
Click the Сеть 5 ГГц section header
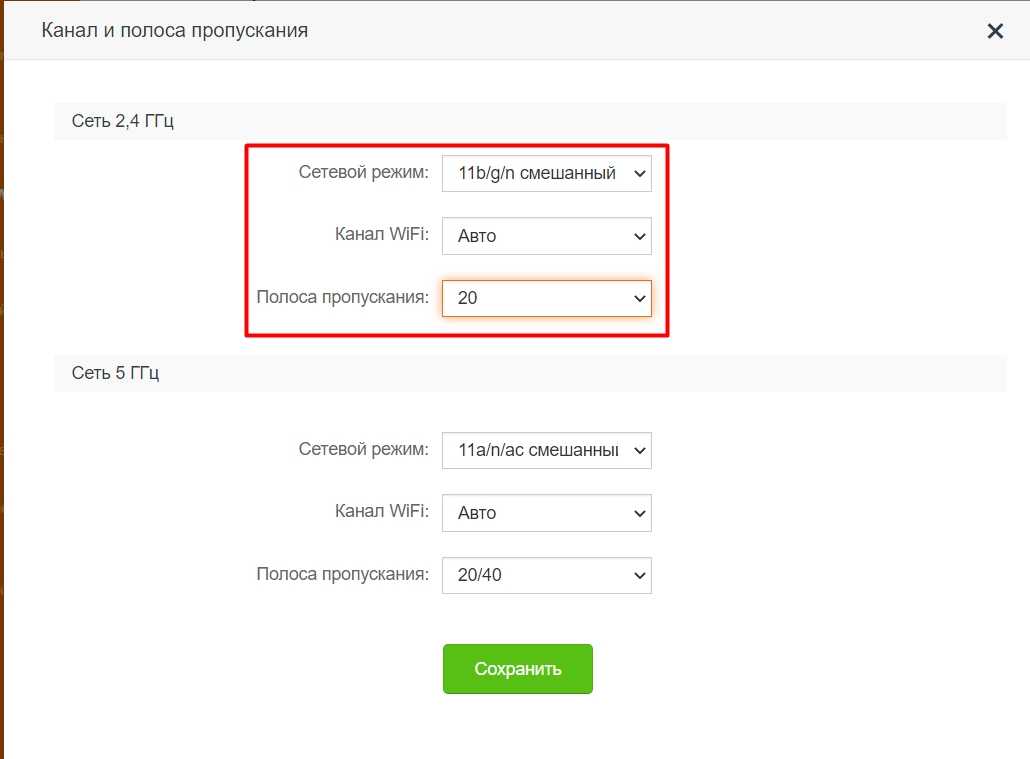point(116,373)
